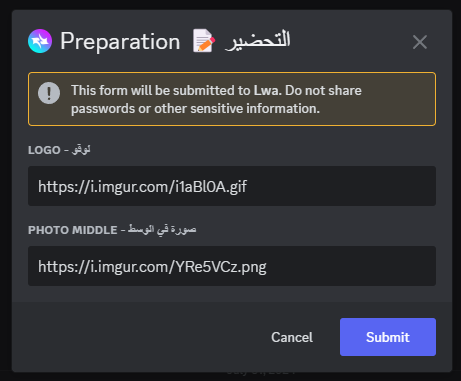This screenshot has width=461, height=381.
Task: Click the "Preparation" title text
Action: pos(120,42)
